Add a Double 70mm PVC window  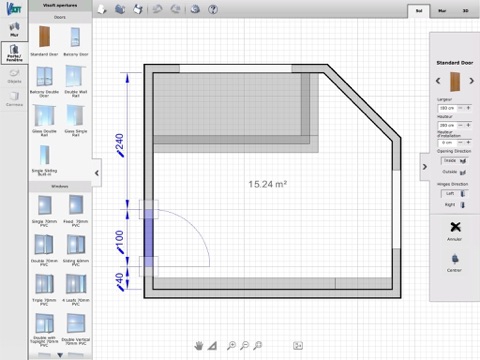[x=44, y=250]
